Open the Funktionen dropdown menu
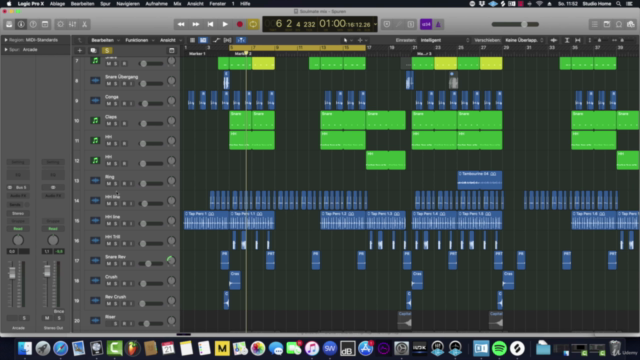Image resolution: width=640 pixels, height=360 pixels. click(x=139, y=40)
